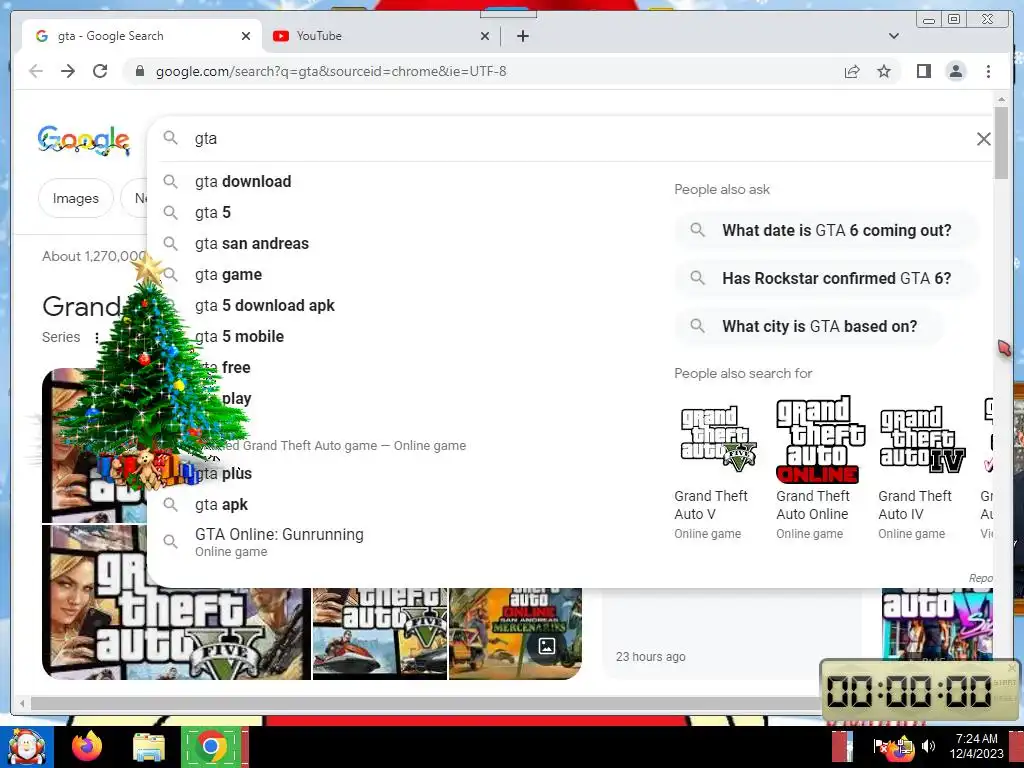Clear the search box with the X
Viewport: 1024px width, 768px height.
983,138
